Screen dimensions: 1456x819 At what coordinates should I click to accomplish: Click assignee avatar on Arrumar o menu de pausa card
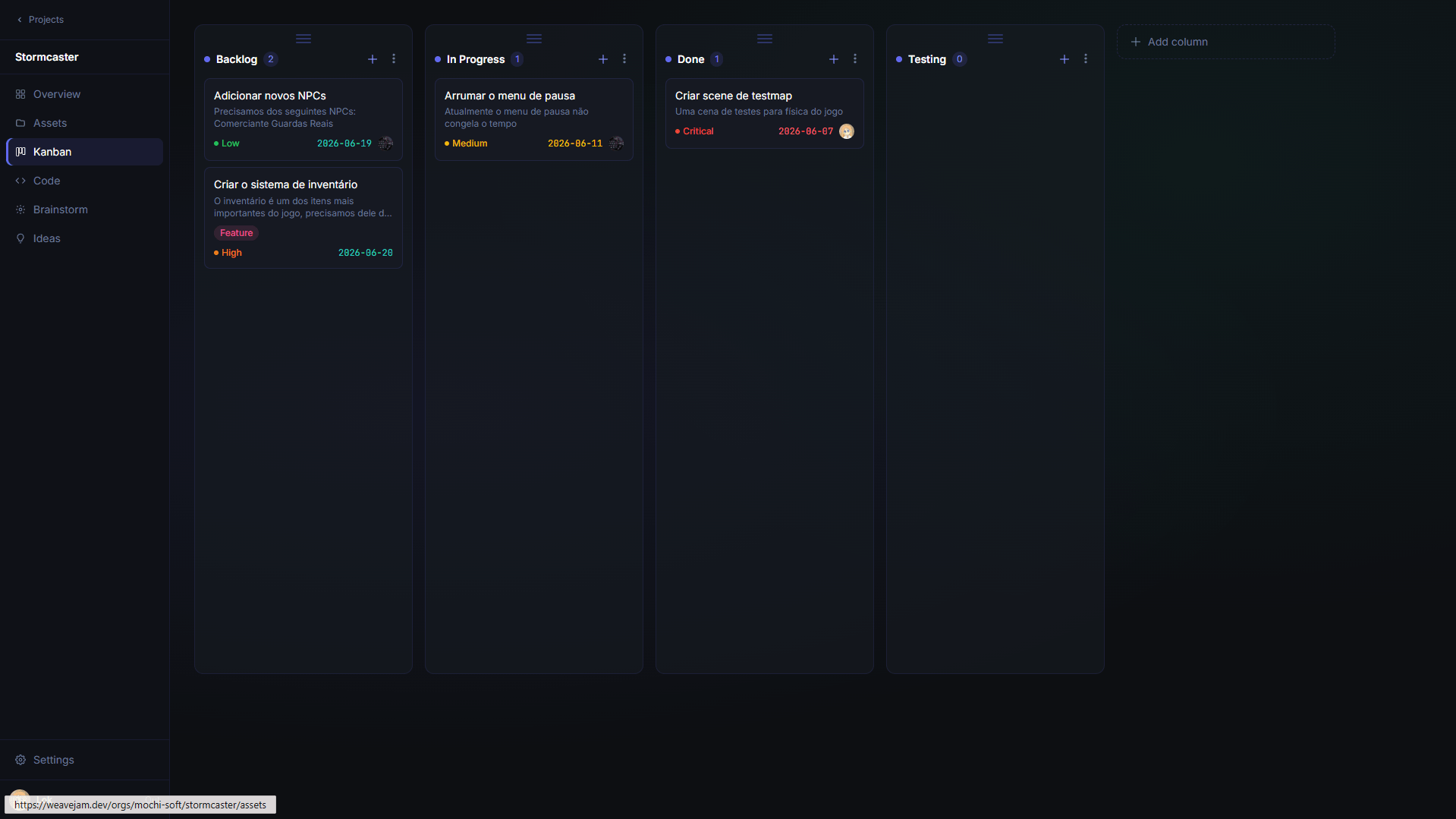(x=616, y=143)
